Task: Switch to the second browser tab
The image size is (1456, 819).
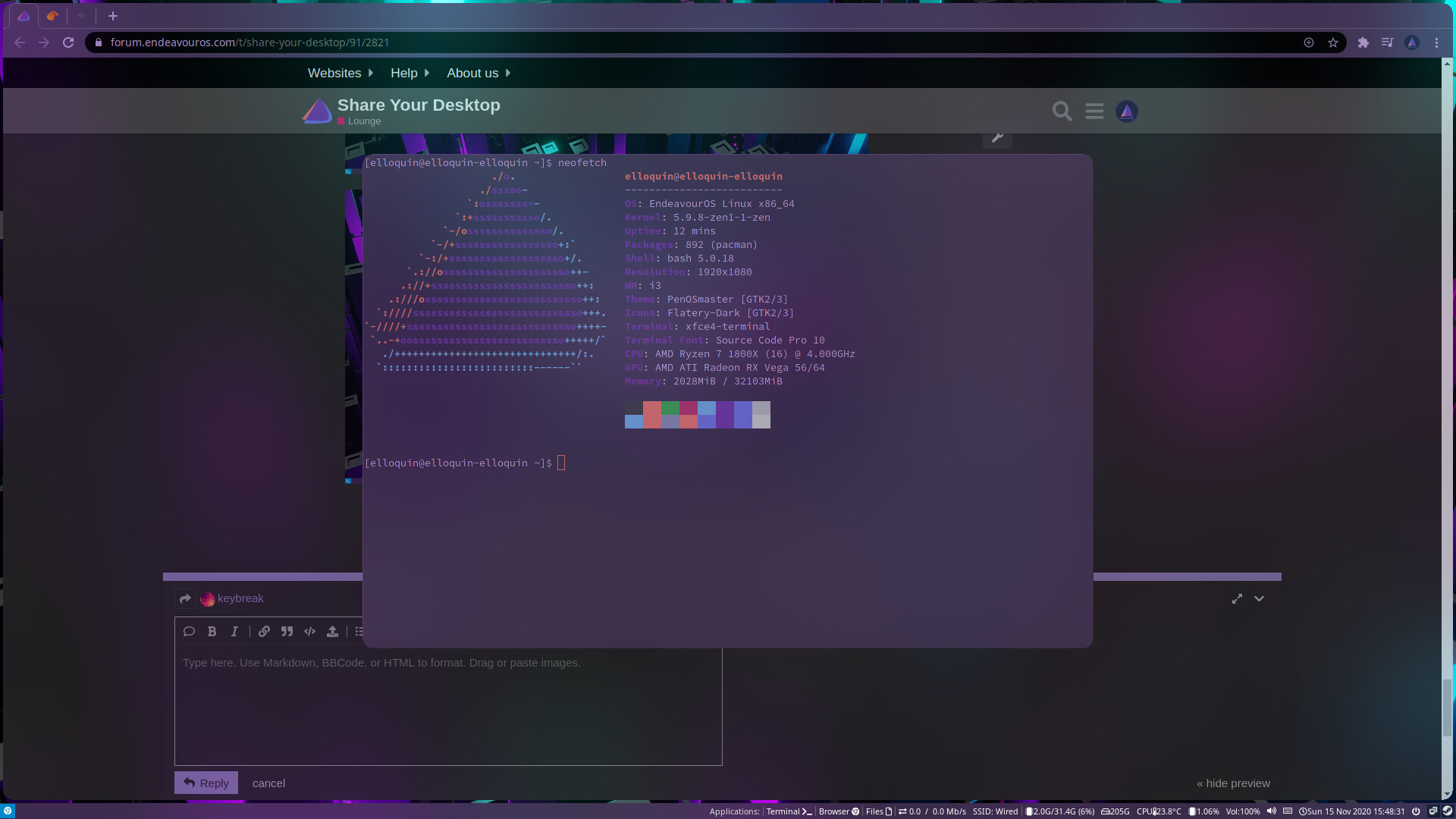Action: coord(52,15)
